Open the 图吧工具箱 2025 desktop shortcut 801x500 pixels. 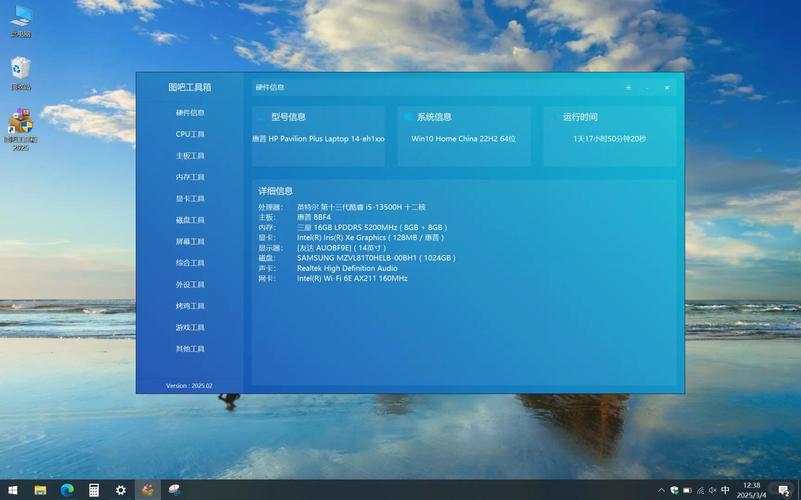click(x=21, y=130)
